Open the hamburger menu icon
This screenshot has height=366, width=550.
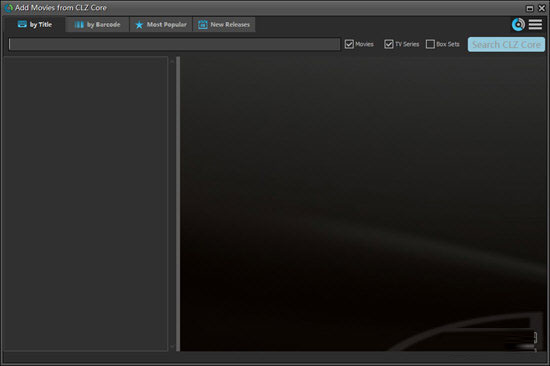(535, 25)
